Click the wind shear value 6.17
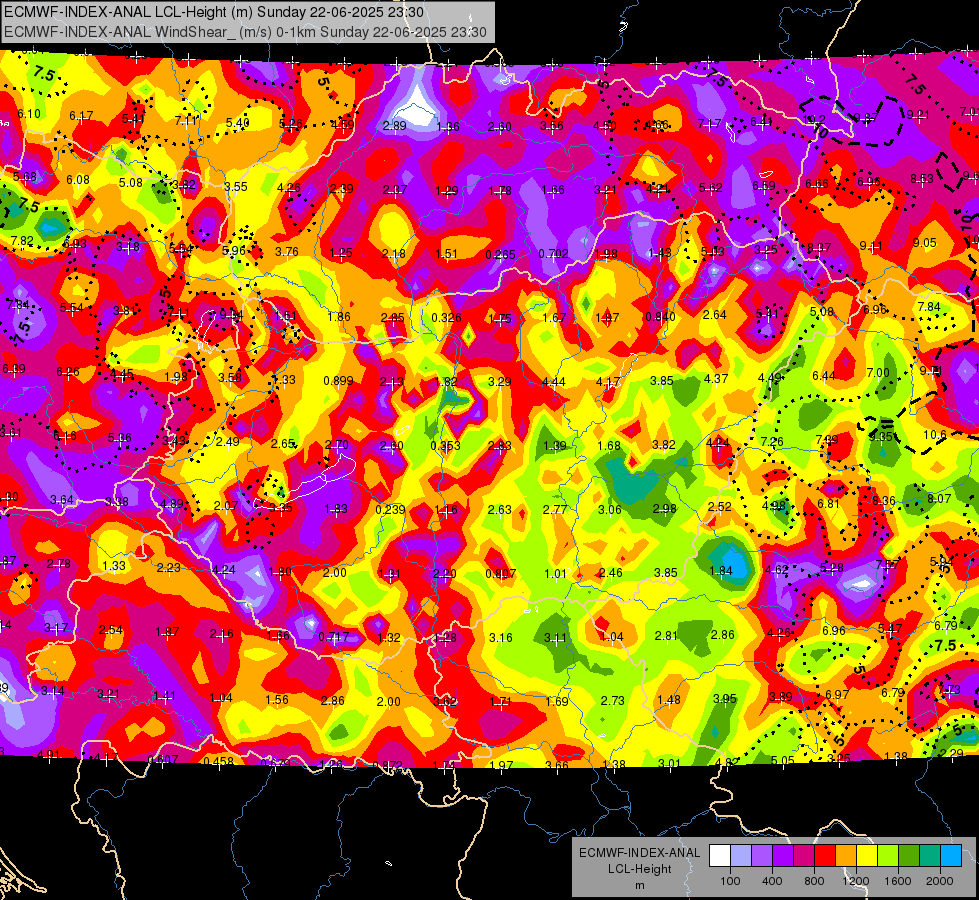979x900 pixels. [81, 116]
